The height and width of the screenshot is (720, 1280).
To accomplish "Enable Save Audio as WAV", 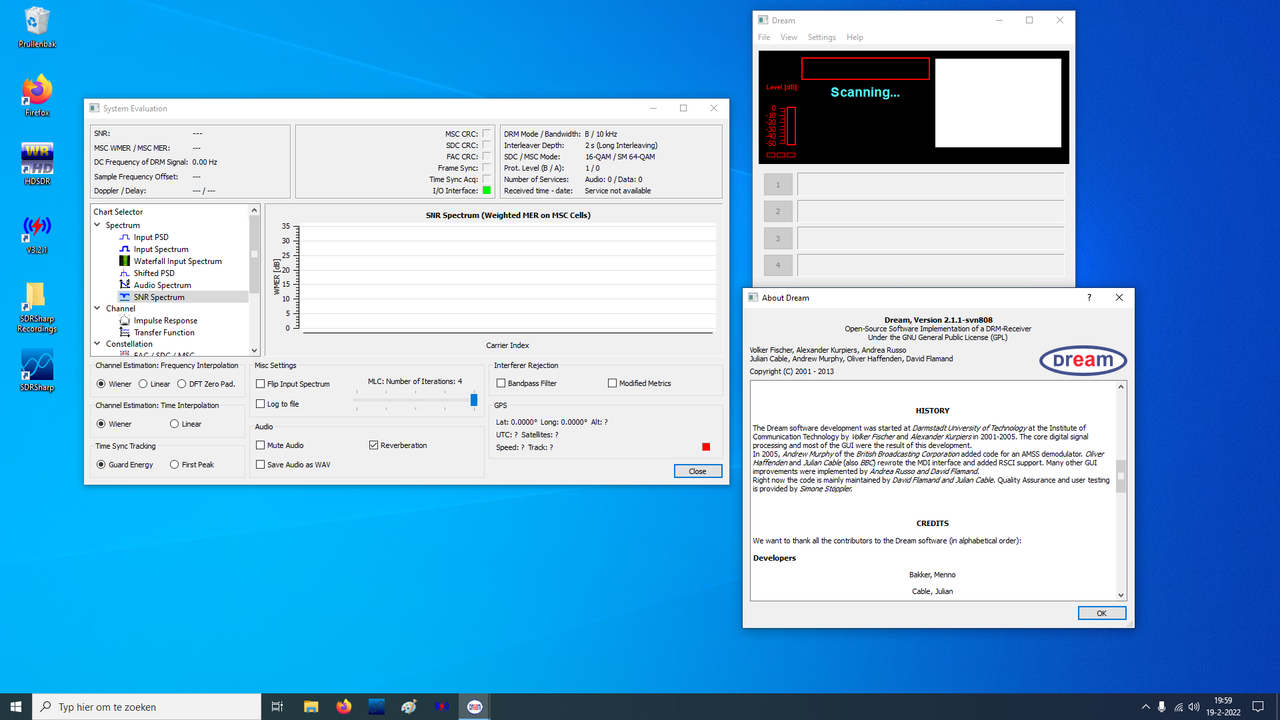I will pos(261,464).
